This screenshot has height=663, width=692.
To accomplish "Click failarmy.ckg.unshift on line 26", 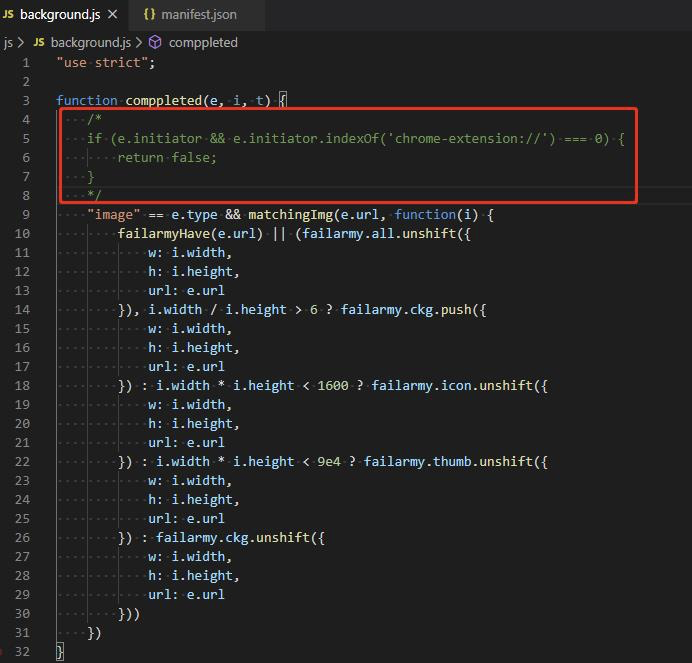I will click(233, 538).
